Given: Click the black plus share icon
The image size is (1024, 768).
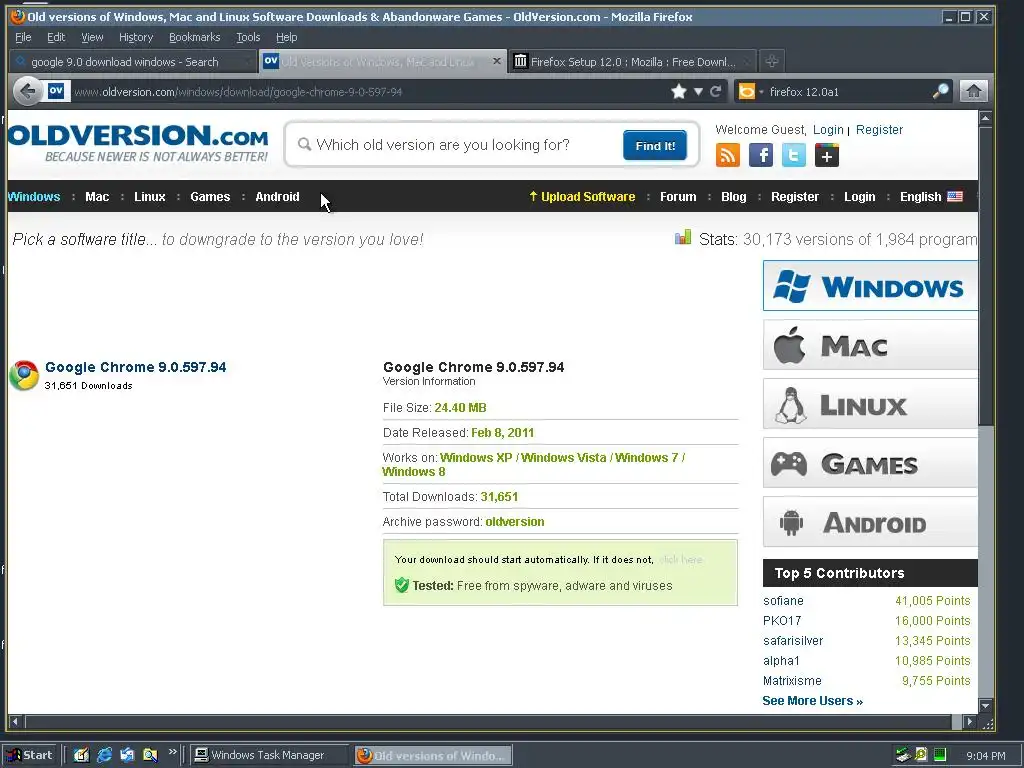Looking at the screenshot, I should click(x=827, y=155).
